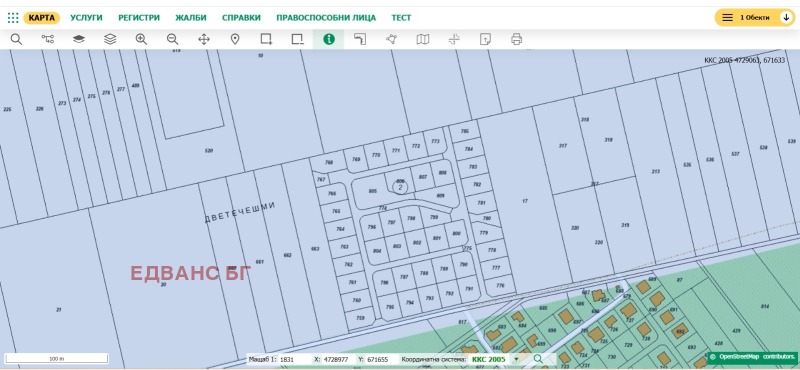Open the folded map icon

coord(422,39)
